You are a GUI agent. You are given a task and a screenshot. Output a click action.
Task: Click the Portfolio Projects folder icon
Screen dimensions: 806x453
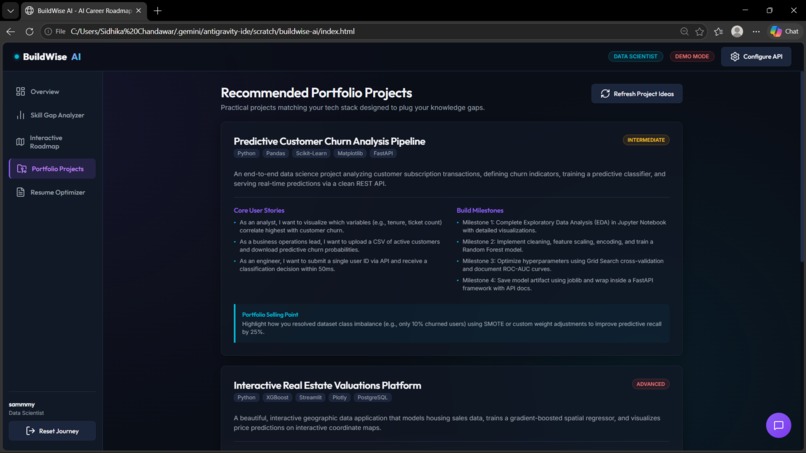pyautogui.click(x=22, y=169)
